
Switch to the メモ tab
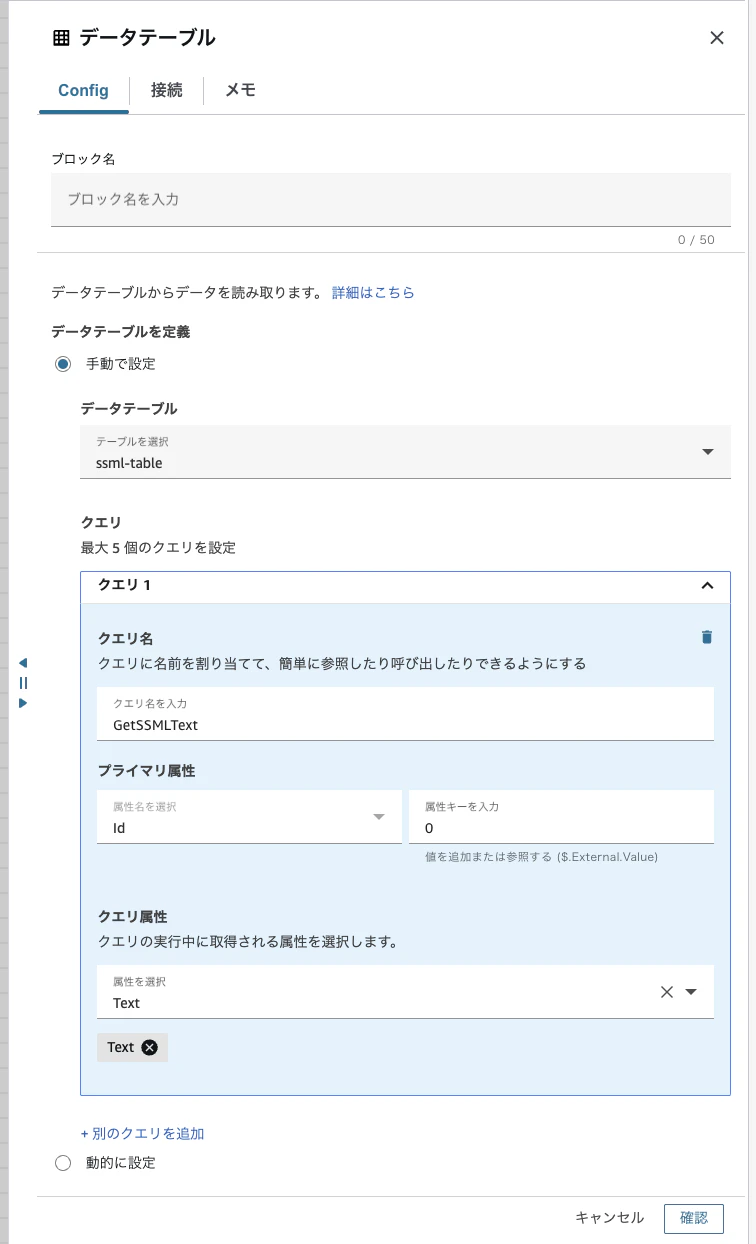pos(240,90)
